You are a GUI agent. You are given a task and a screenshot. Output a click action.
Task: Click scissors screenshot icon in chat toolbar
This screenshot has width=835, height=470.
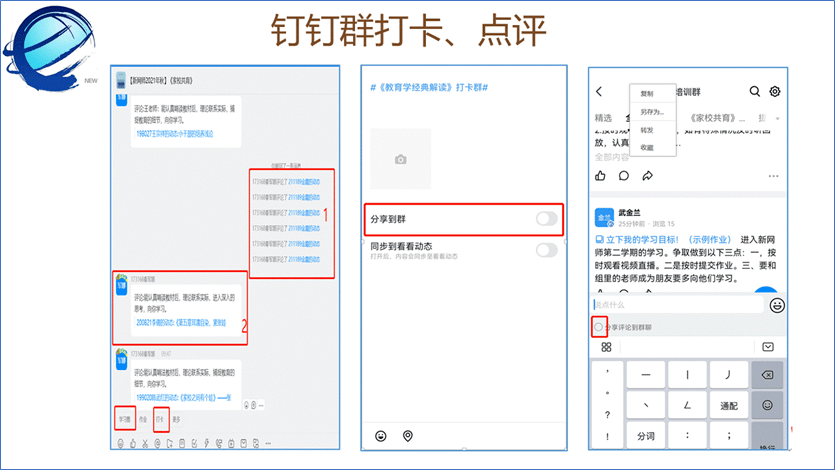point(145,443)
